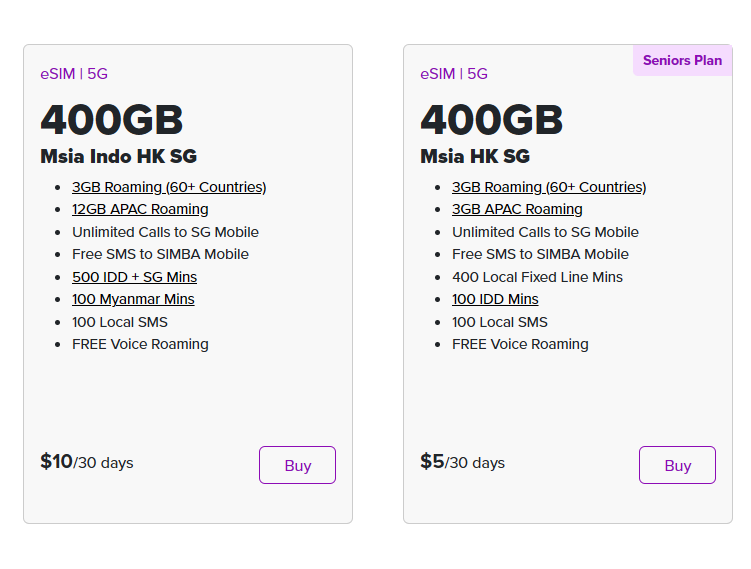Image resolution: width=751 pixels, height=569 pixels.
Task: Open 3GB APAC Roaming link
Action: [x=517, y=209]
